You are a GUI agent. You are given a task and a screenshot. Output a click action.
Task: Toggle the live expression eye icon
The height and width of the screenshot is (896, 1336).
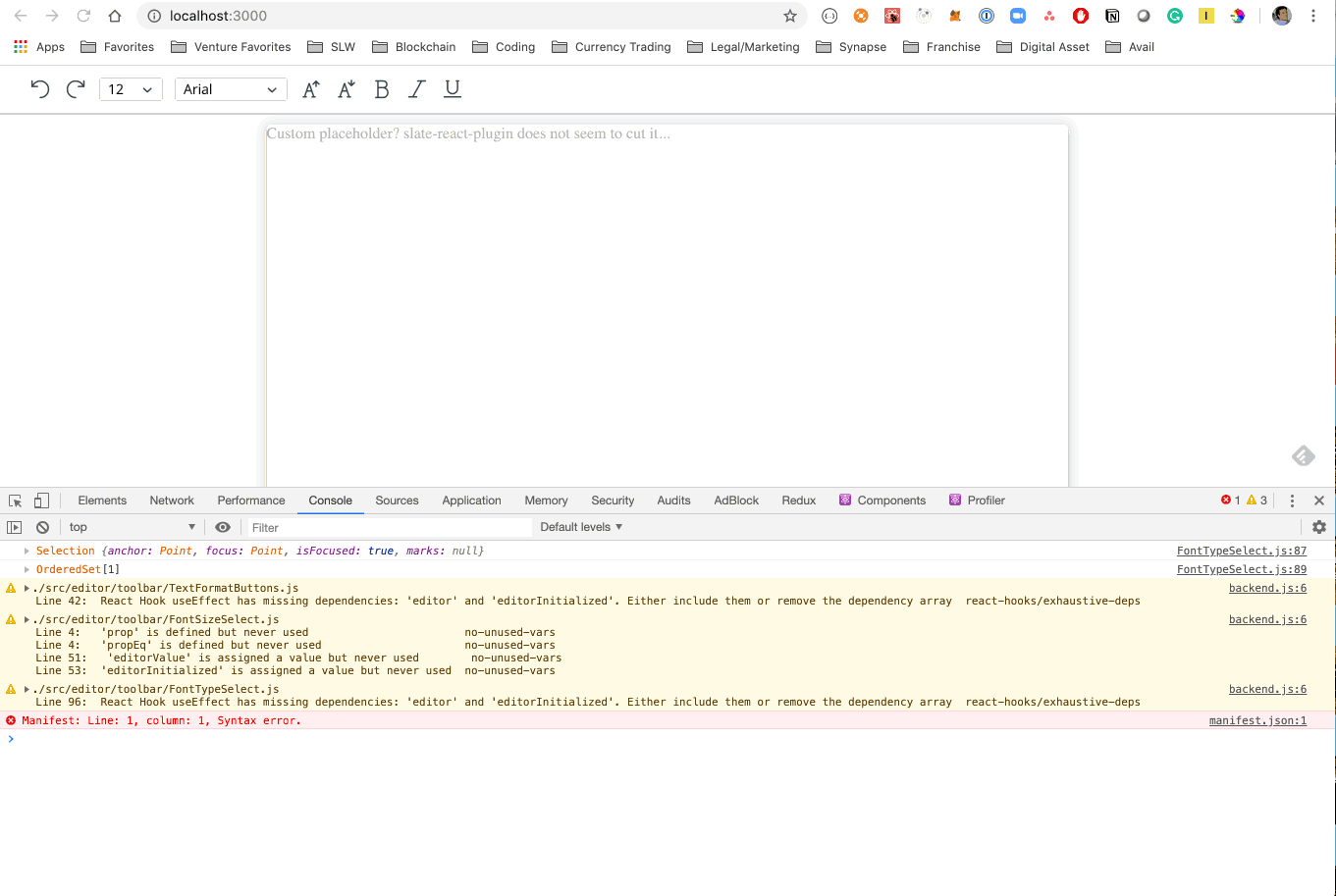coord(223,527)
